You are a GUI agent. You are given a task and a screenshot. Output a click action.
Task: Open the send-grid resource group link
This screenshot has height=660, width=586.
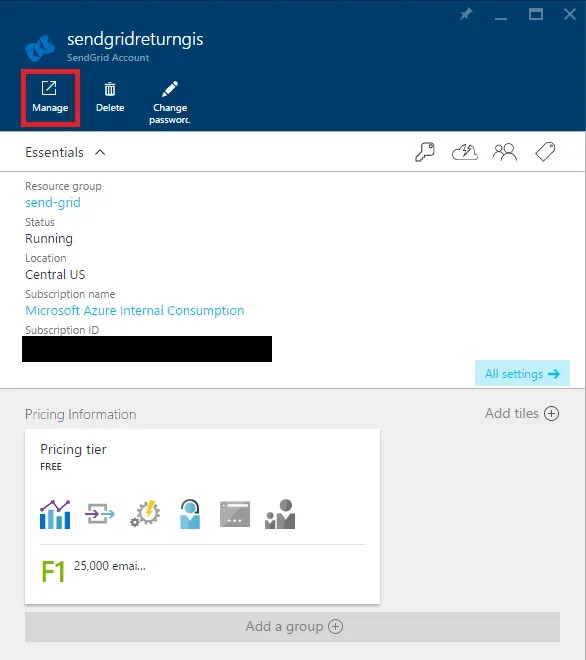click(x=53, y=202)
